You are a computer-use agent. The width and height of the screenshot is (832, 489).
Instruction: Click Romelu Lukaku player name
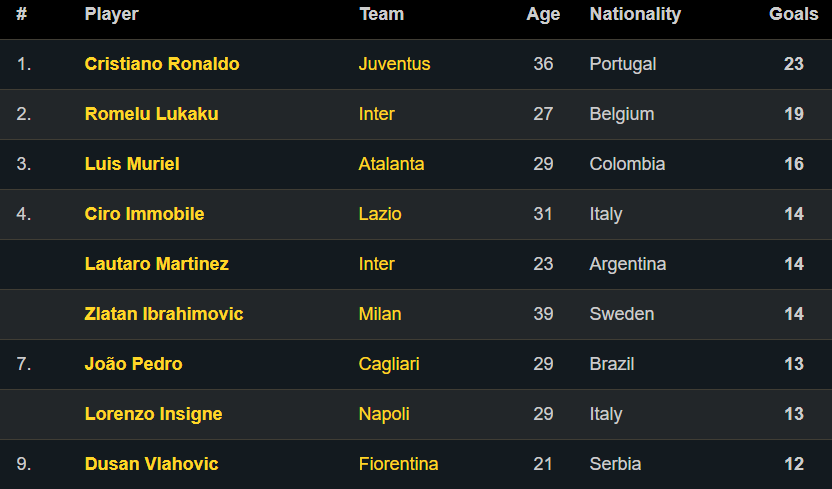[x=151, y=114]
